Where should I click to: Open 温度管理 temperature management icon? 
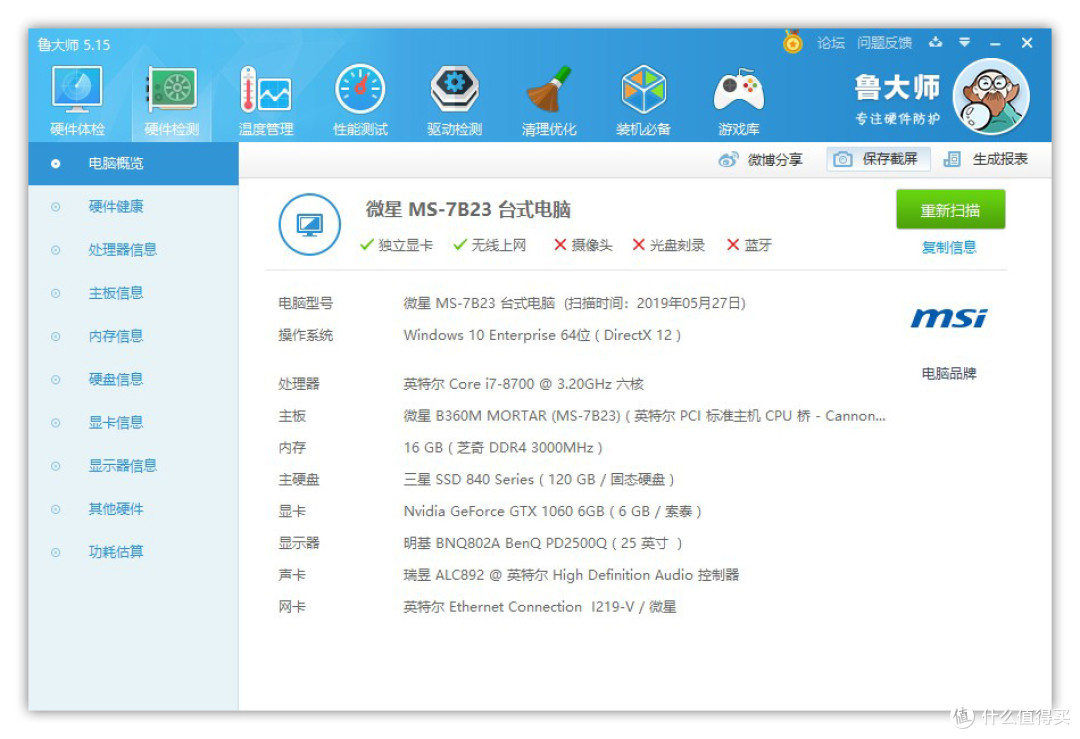point(266,100)
